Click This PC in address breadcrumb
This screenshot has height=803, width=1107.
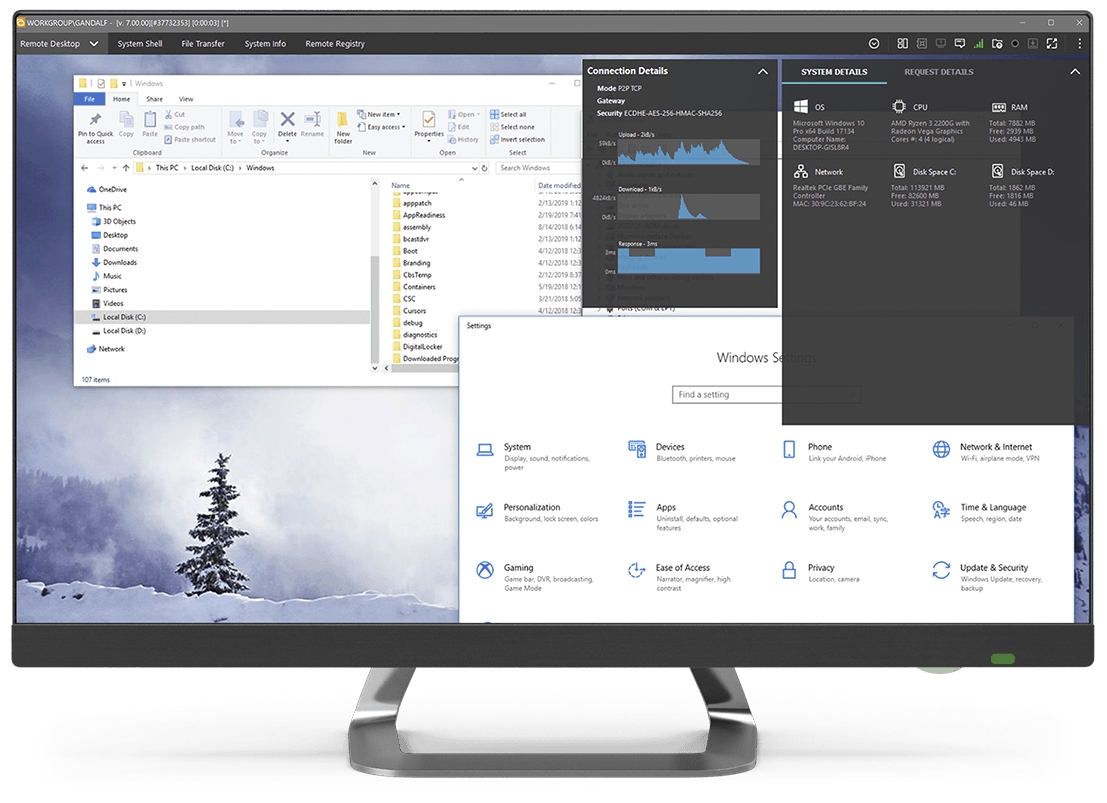[x=167, y=168]
